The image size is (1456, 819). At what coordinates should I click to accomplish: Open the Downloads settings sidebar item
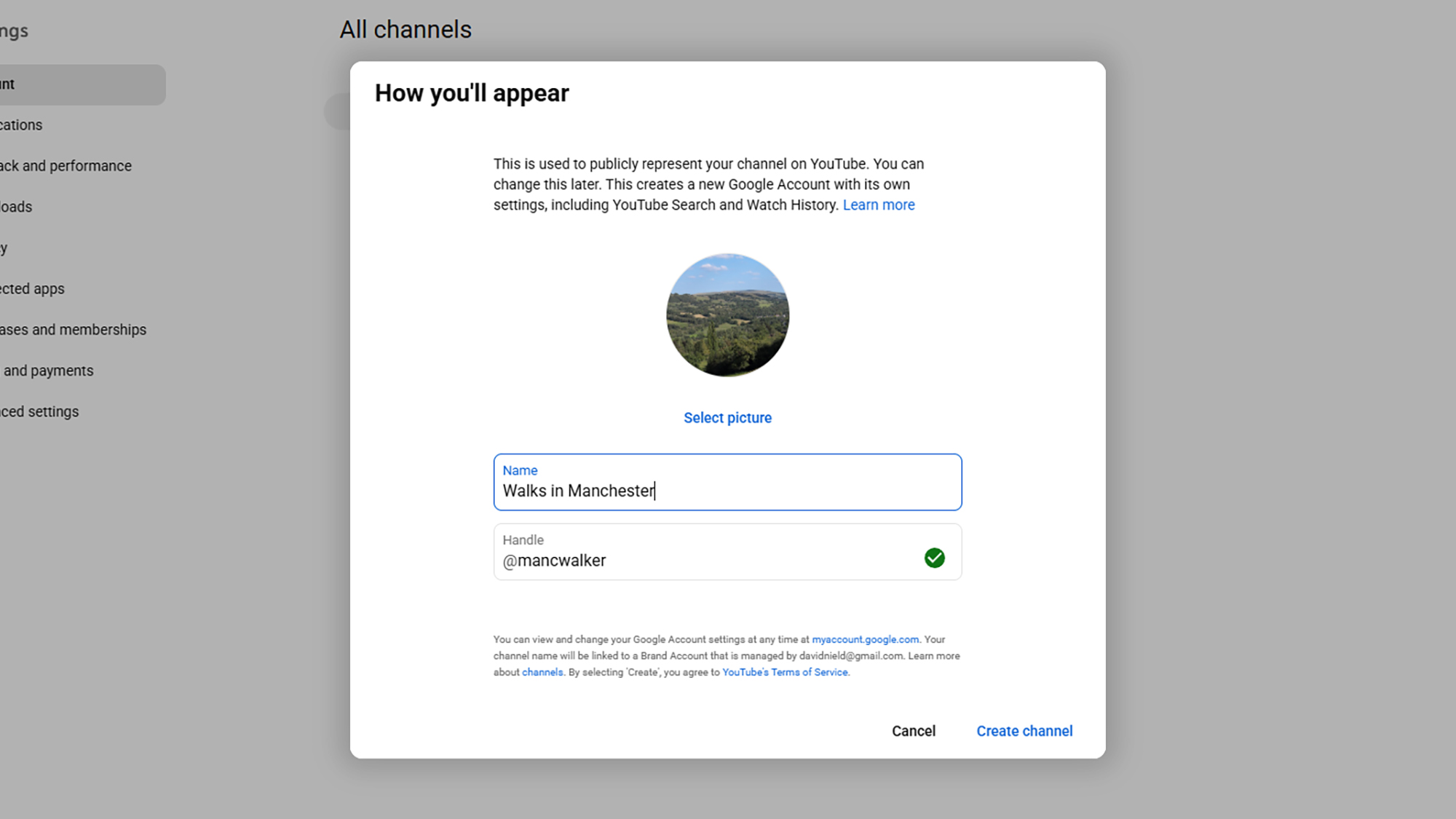click(16, 207)
